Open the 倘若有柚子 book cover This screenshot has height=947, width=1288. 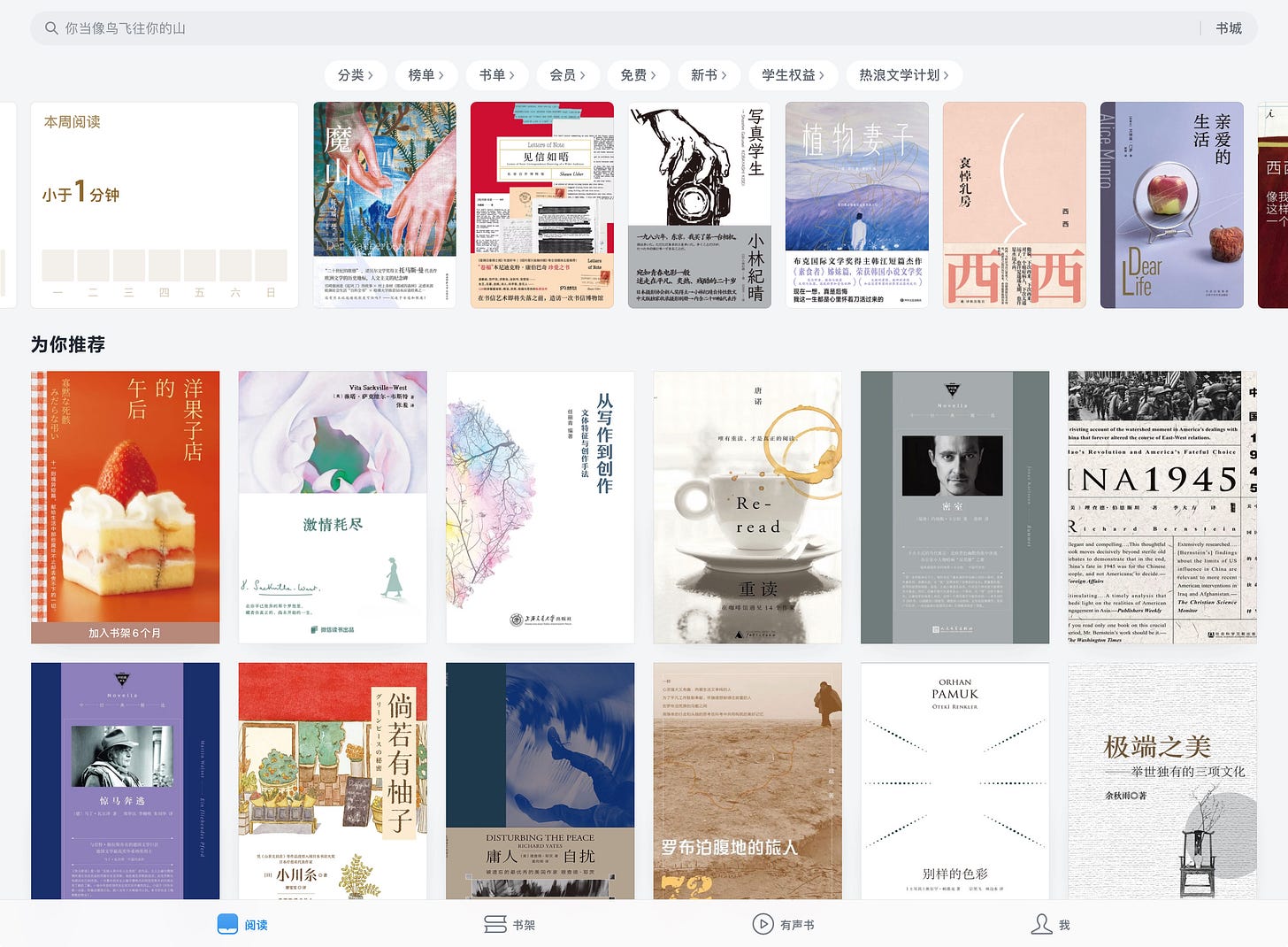(333, 781)
